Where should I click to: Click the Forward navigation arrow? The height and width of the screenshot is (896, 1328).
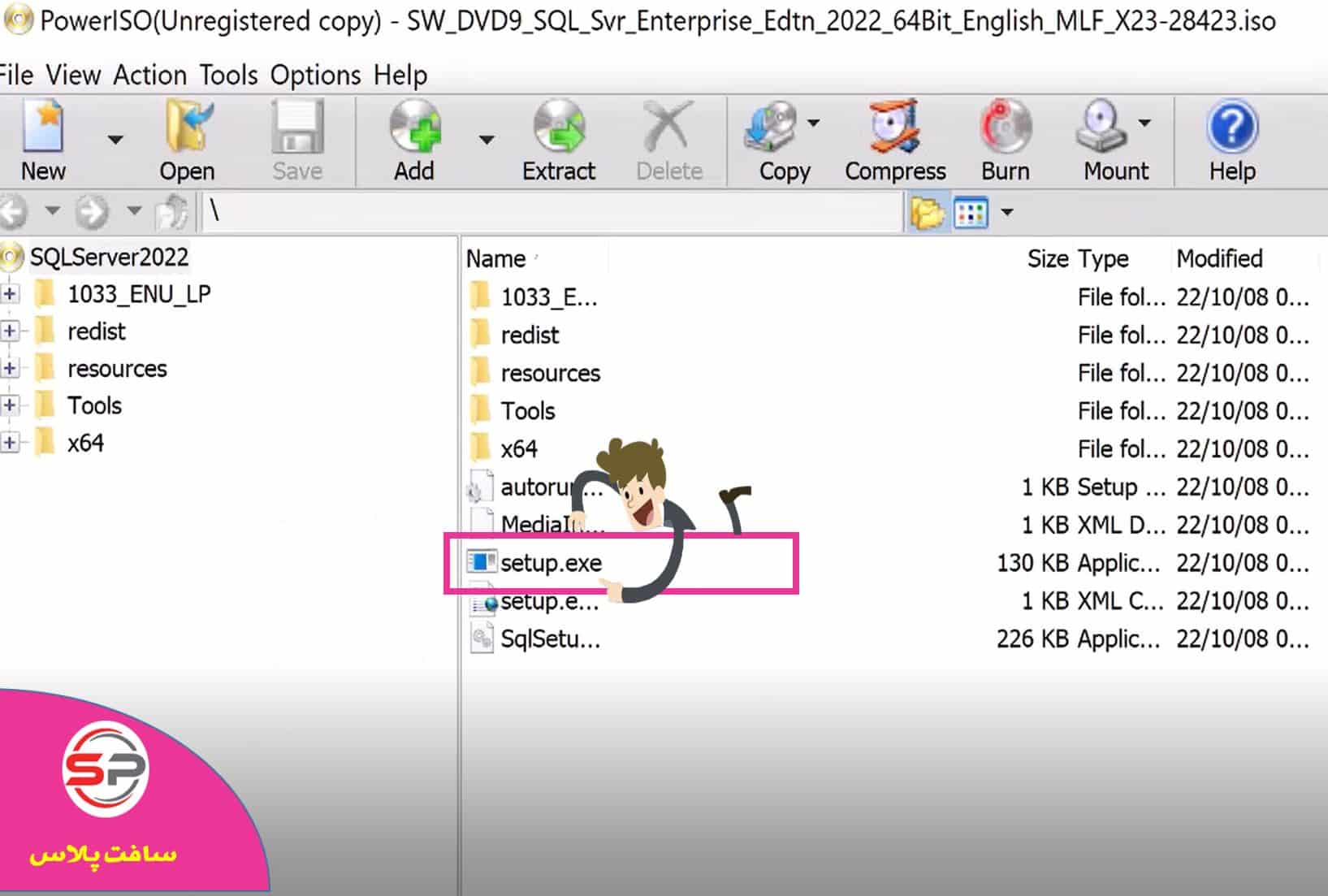coord(92,212)
